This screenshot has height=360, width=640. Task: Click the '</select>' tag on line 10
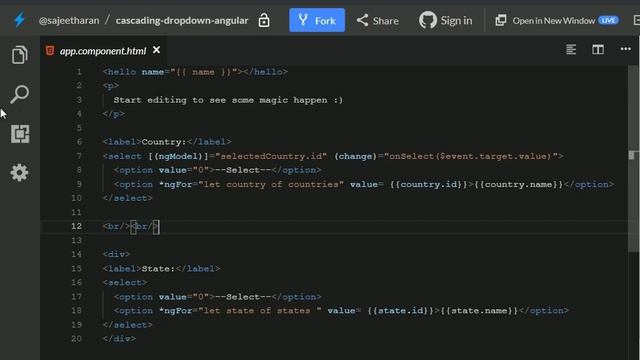tap(127, 198)
